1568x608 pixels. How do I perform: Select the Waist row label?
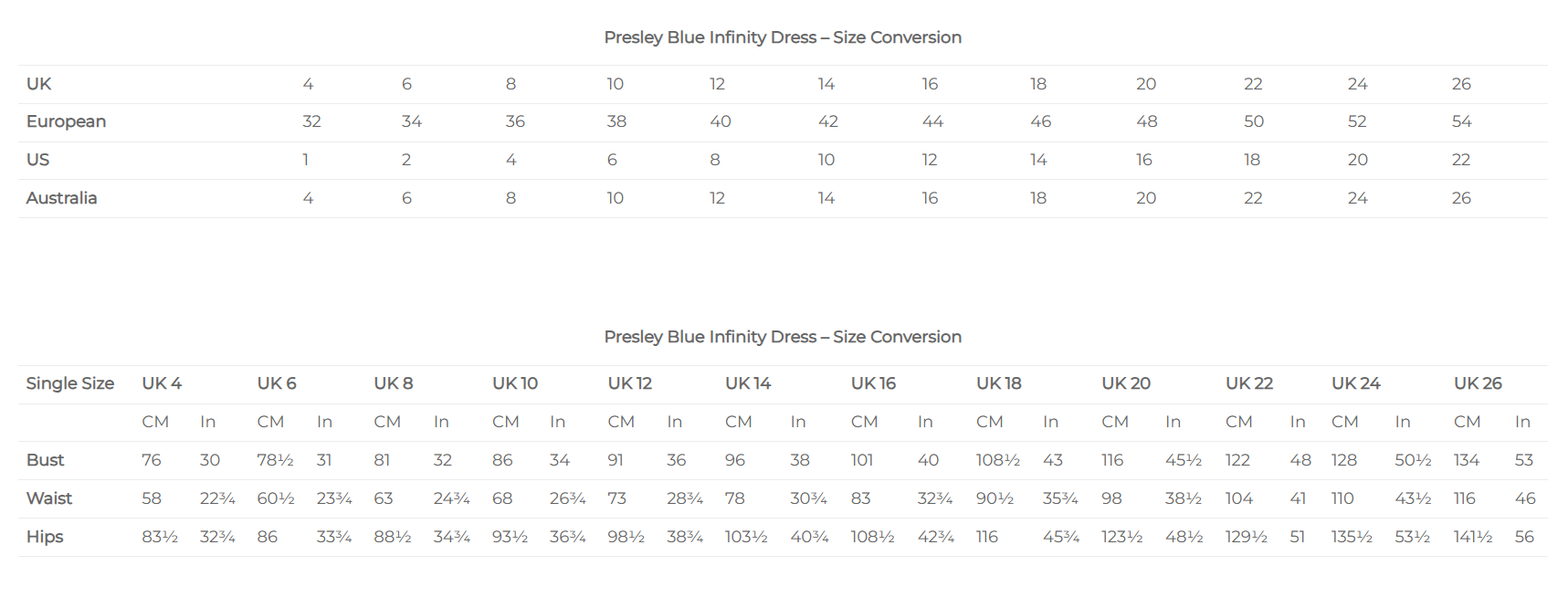[49, 498]
